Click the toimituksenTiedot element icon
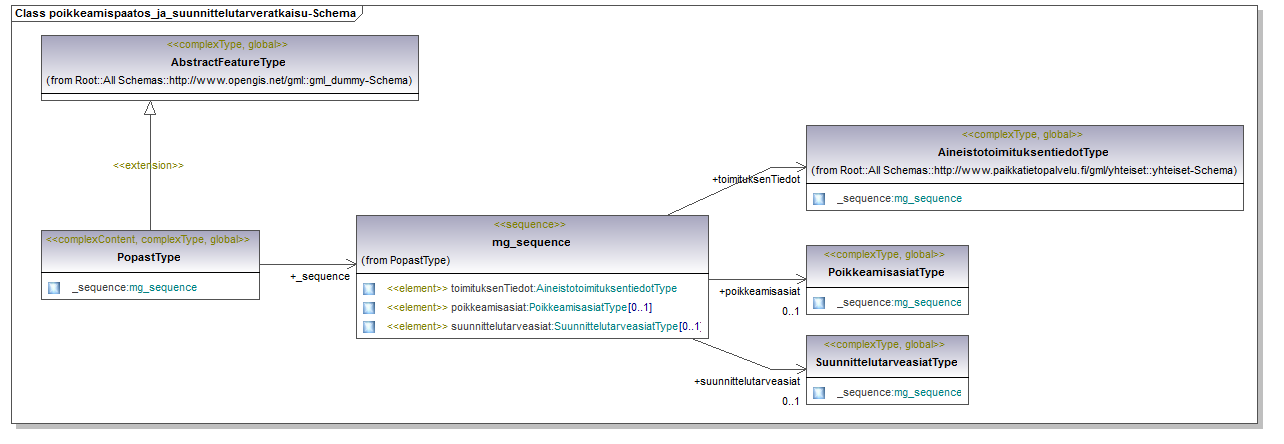The height and width of the screenshot is (444, 1284). (x=369, y=288)
